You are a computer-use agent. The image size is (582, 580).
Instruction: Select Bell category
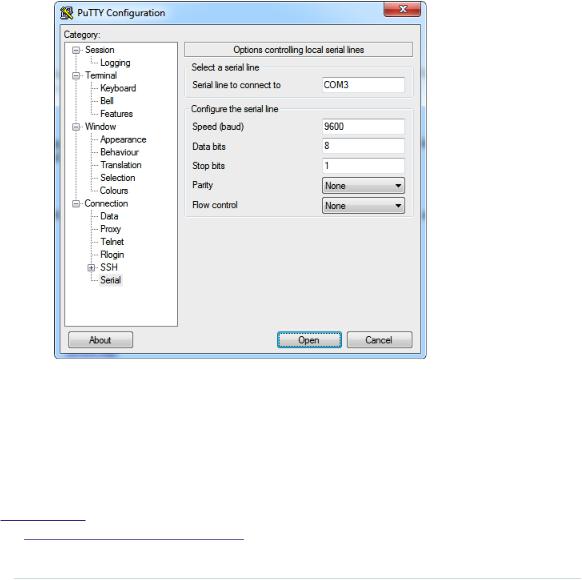click(107, 101)
